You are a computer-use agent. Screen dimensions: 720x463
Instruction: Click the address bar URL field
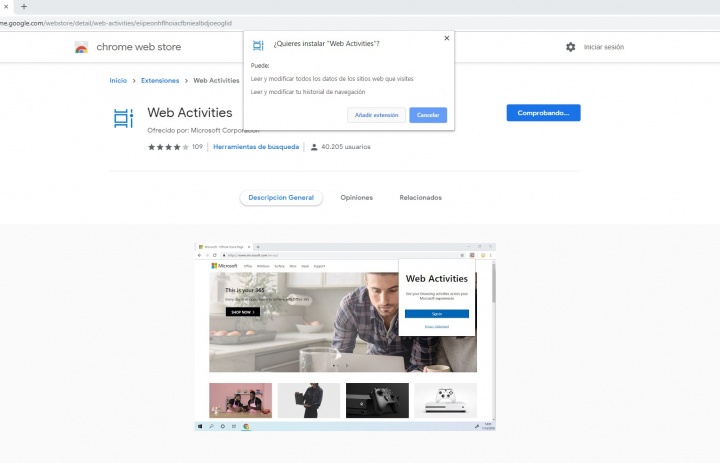(x=358, y=23)
